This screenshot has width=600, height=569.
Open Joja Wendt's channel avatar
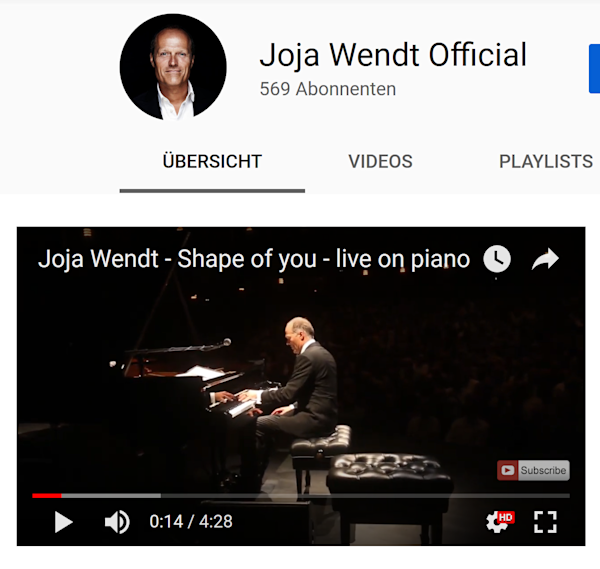tap(173, 67)
